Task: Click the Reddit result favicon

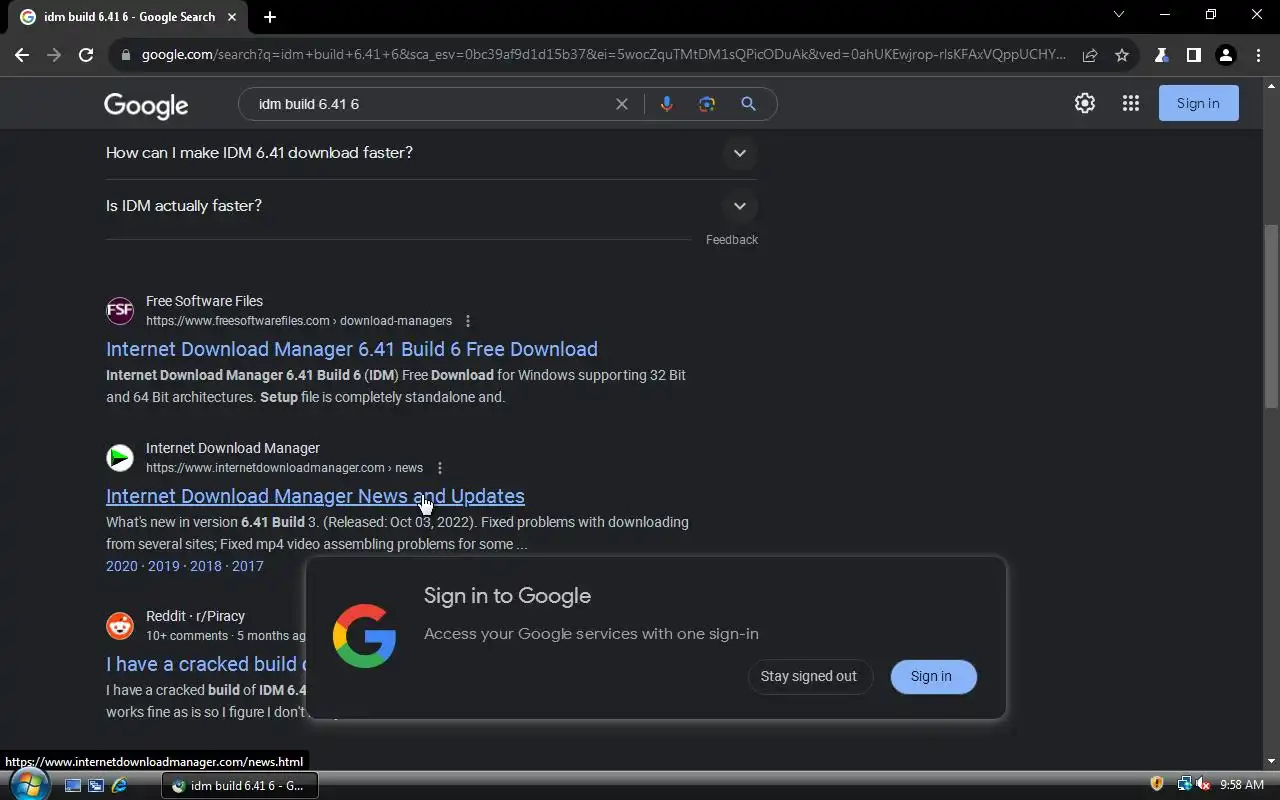Action: coord(120,626)
